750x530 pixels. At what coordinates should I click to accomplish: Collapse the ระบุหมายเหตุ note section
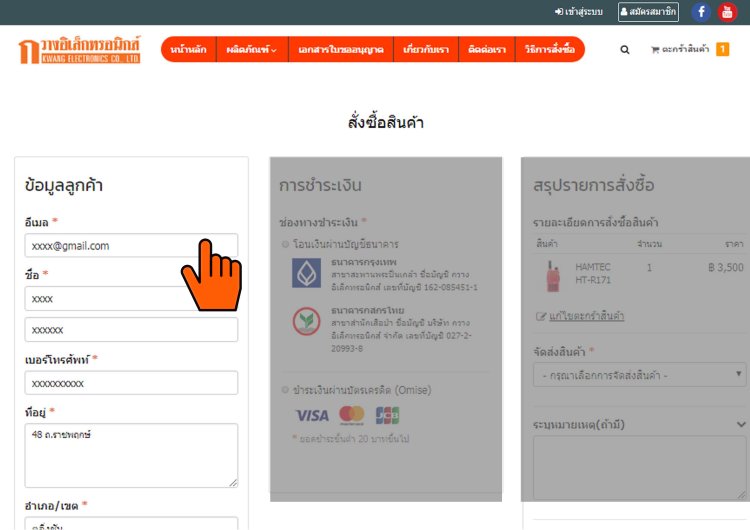(x=740, y=424)
